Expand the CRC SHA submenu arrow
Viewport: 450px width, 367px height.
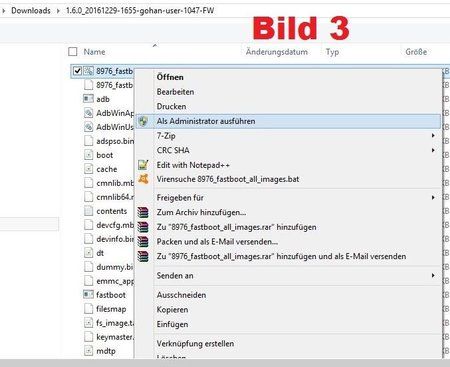[x=433, y=150]
